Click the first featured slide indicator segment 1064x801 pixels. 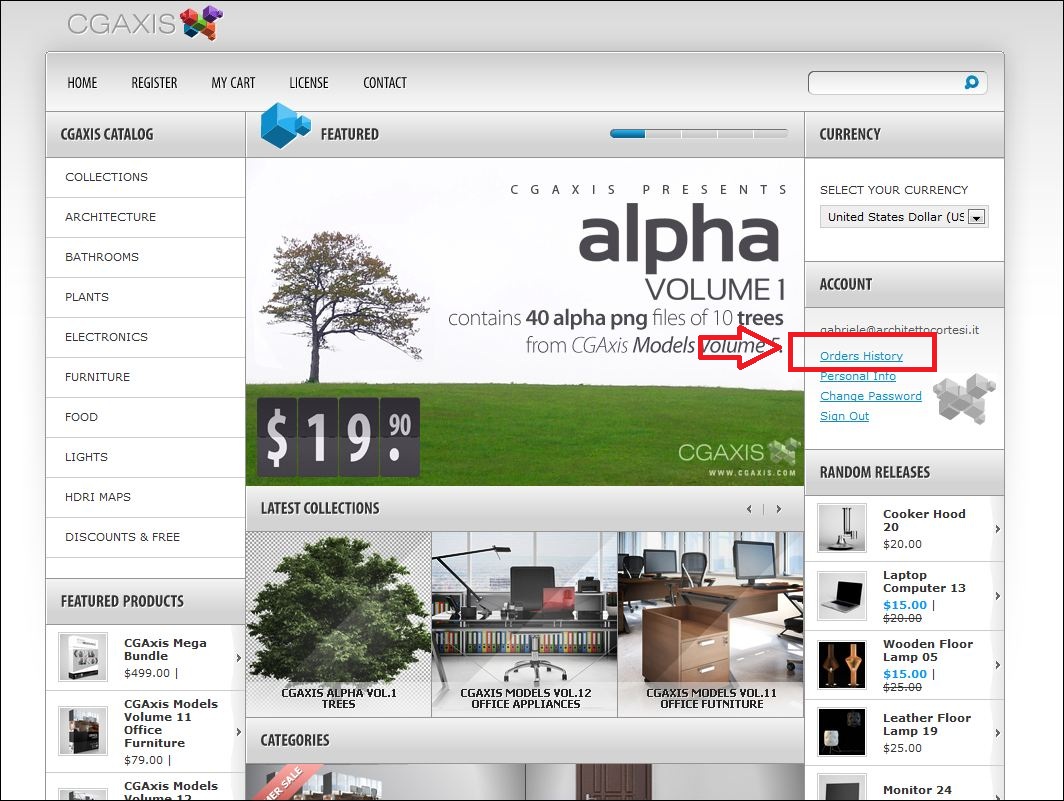[628, 134]
